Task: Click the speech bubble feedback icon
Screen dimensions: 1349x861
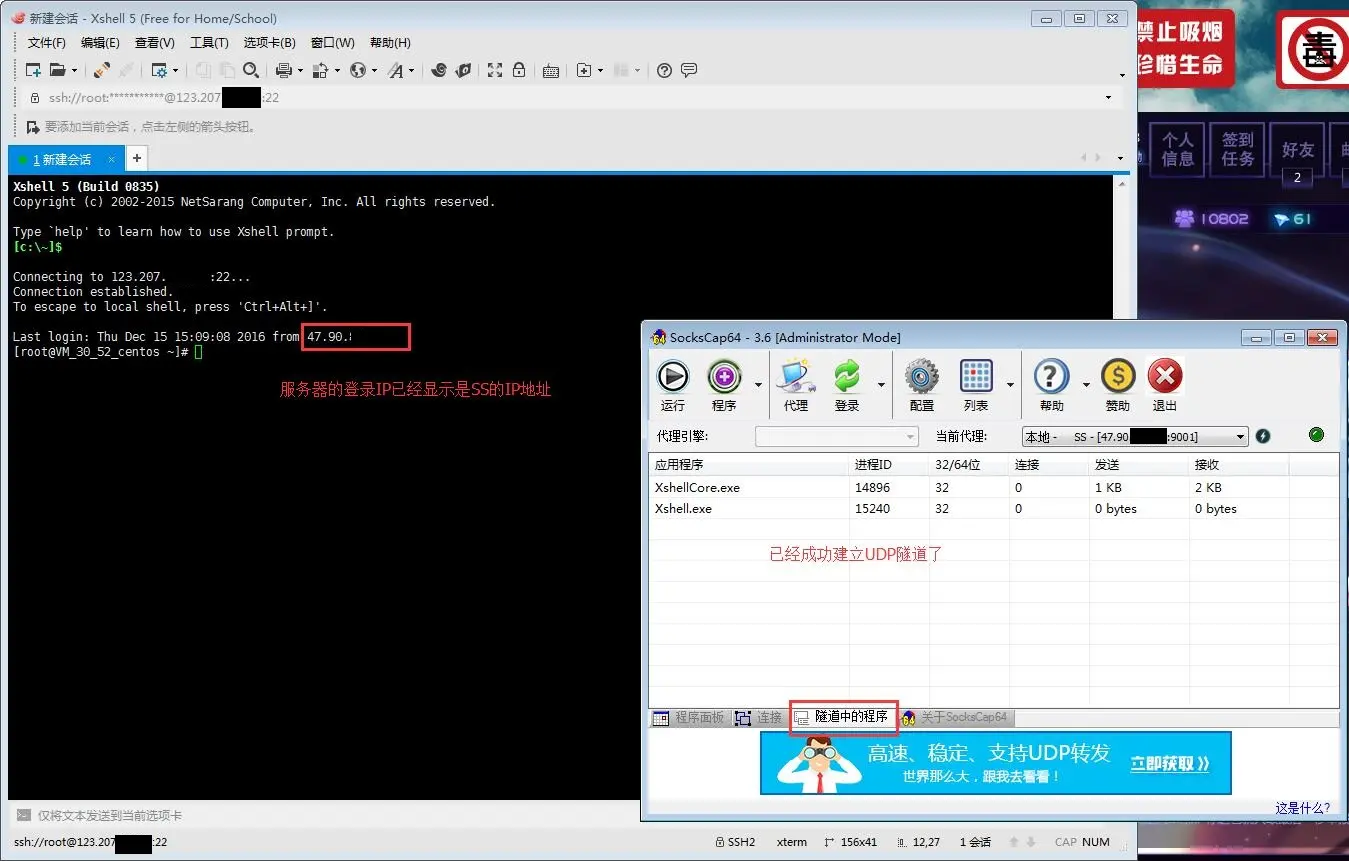Action: [689, 70]
